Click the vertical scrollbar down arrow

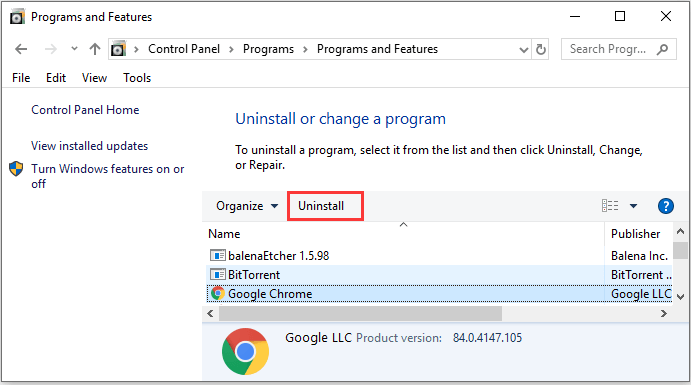pyautogui.click(x=680, y=297)
